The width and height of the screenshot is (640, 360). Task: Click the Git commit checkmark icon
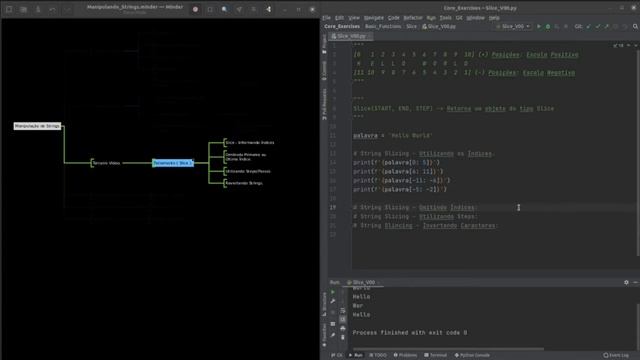[x=598, y=26]
